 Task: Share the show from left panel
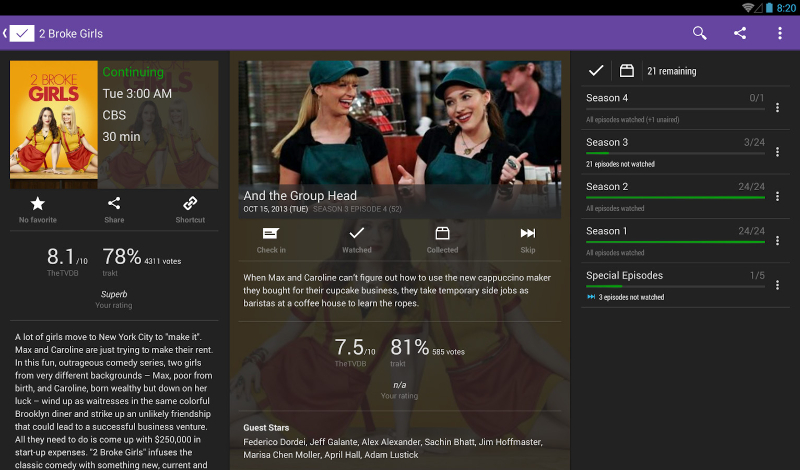coord(114,209)
